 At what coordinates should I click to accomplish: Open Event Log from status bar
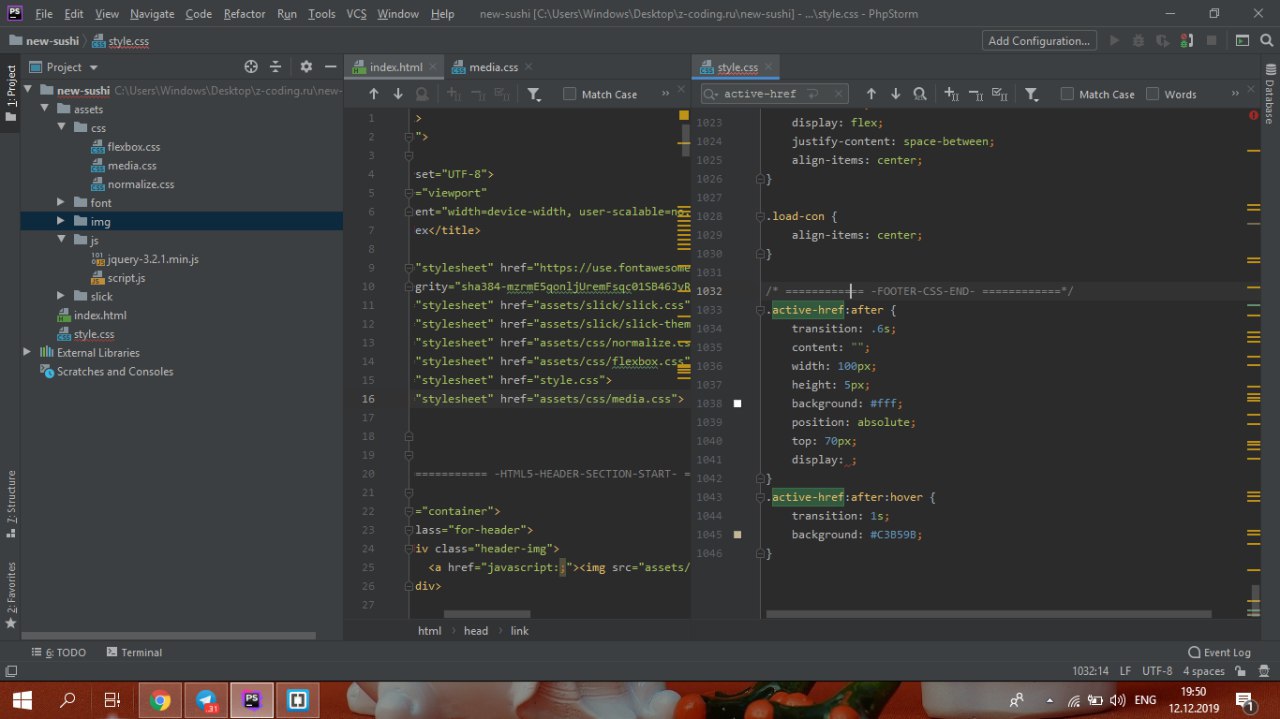point(1219,652)
